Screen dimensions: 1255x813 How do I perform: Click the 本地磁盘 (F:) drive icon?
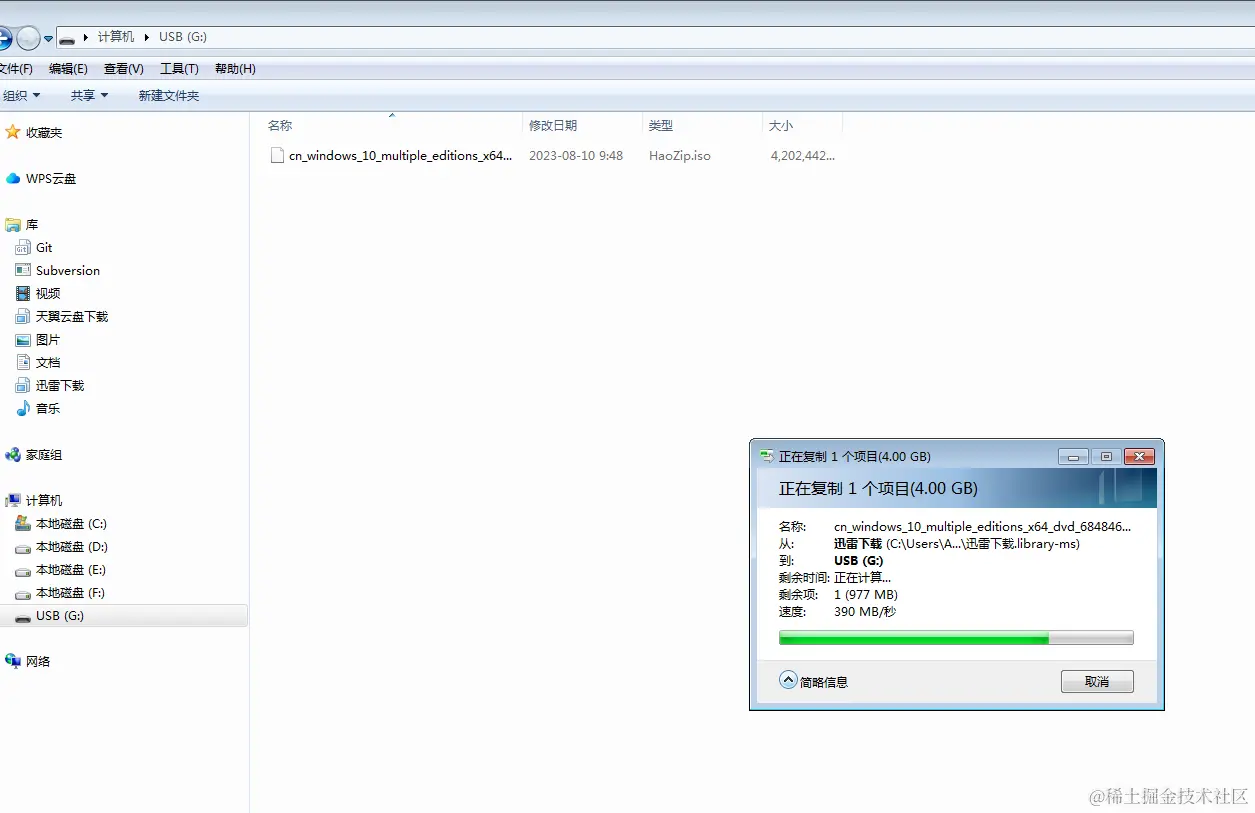tap(23, 593)
